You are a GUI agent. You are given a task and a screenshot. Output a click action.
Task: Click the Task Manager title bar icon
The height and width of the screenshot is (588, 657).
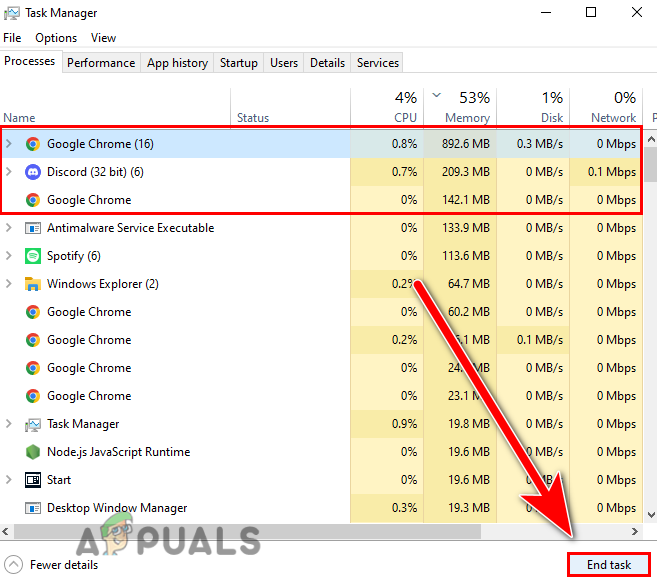11,13
